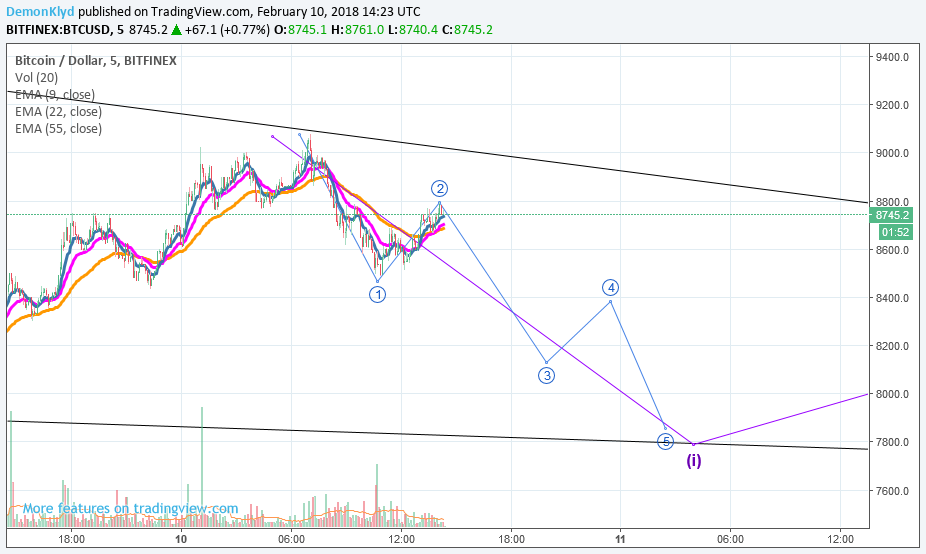
Task: Click the 18:00 label before date 10
Action: [x=71, y=539]
